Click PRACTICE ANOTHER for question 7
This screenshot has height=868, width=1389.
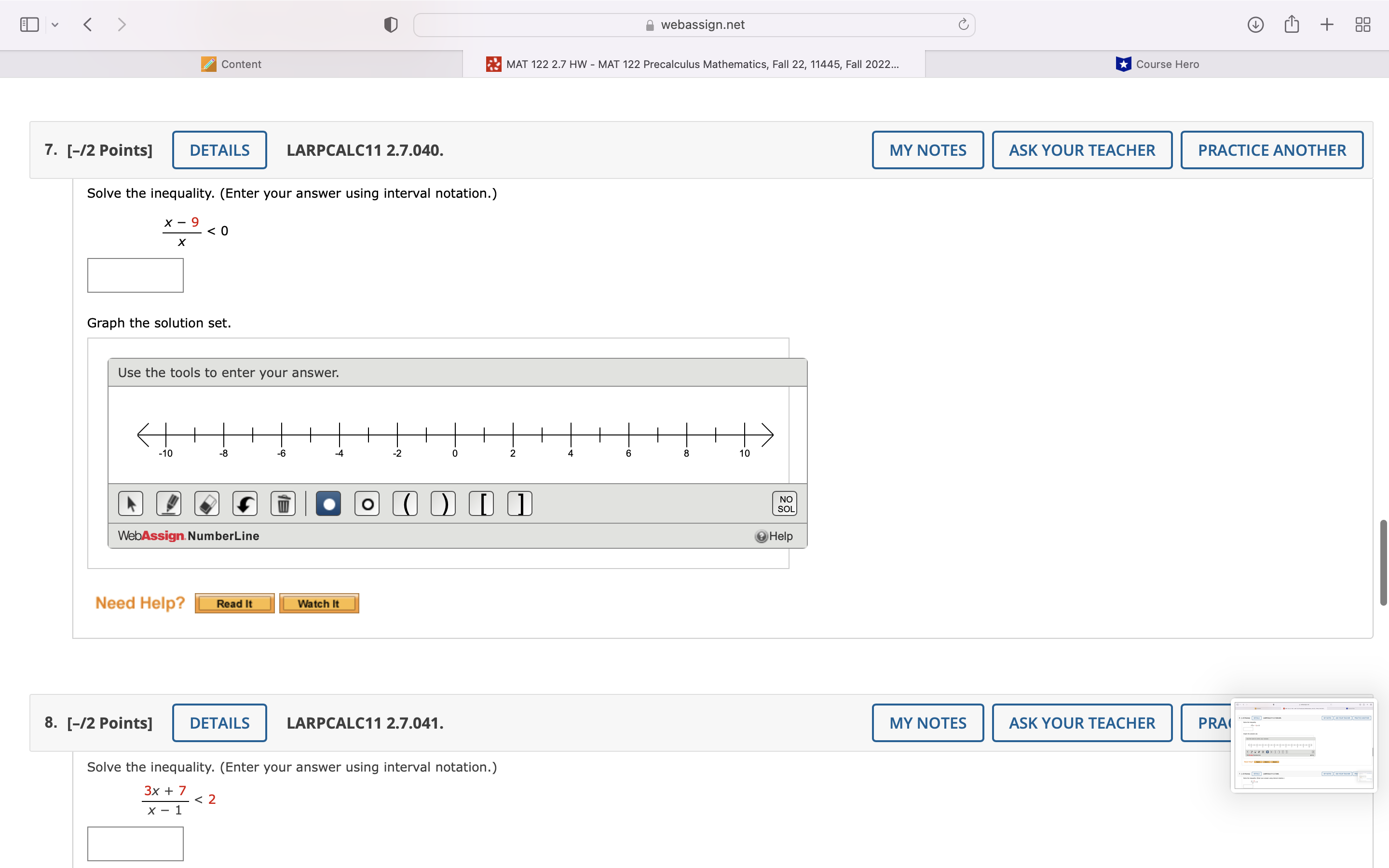point(1271,150)
